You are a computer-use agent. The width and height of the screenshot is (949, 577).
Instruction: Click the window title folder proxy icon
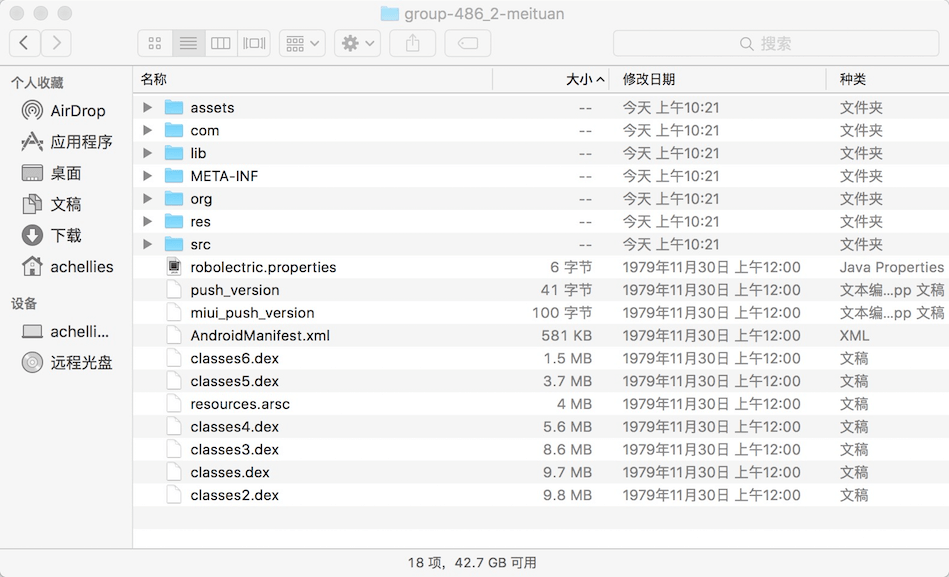coord(390,13)
